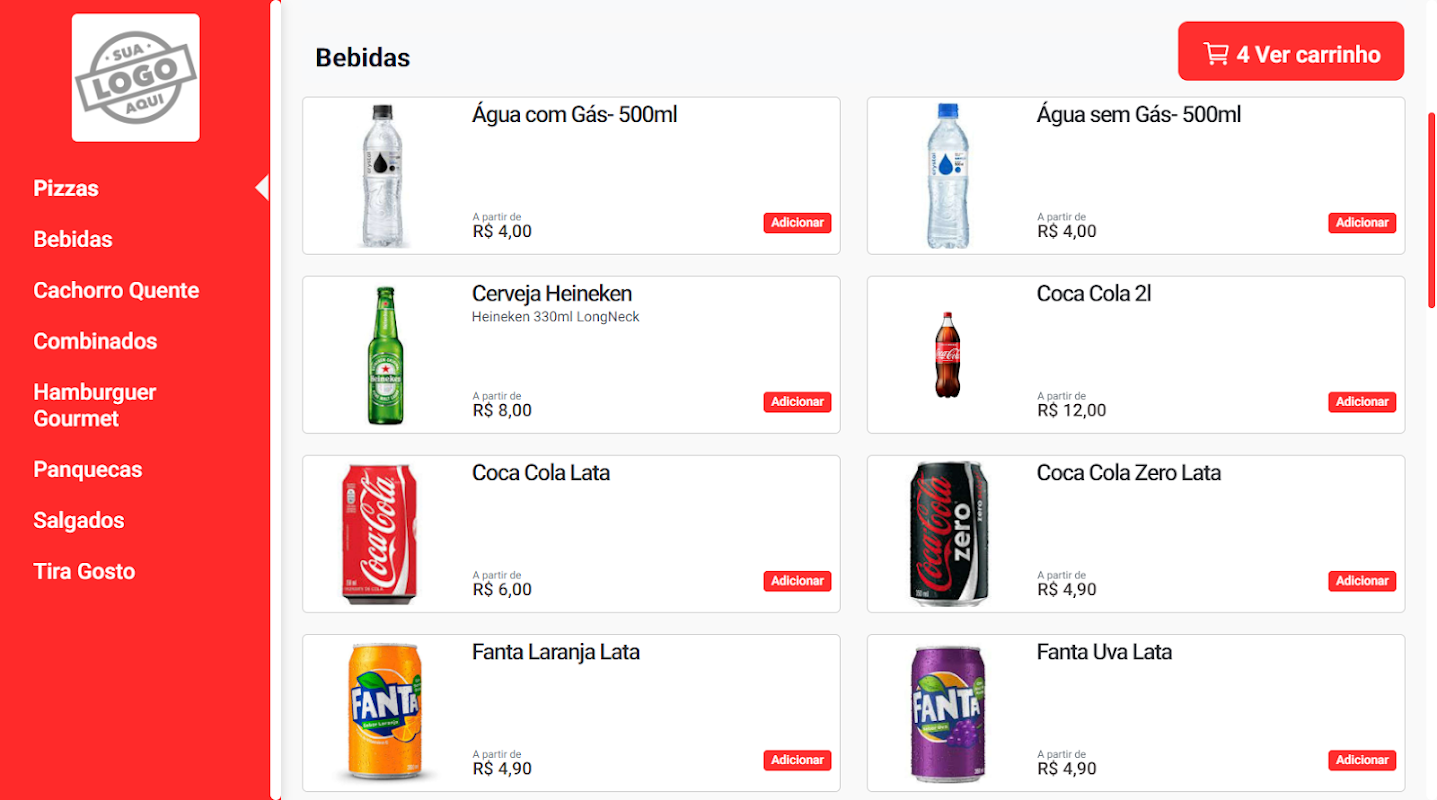This screenshot has width=1437, height=800.
Task: Add Coca Cola 2l to the order
Action: click(x=1361, y=402)
